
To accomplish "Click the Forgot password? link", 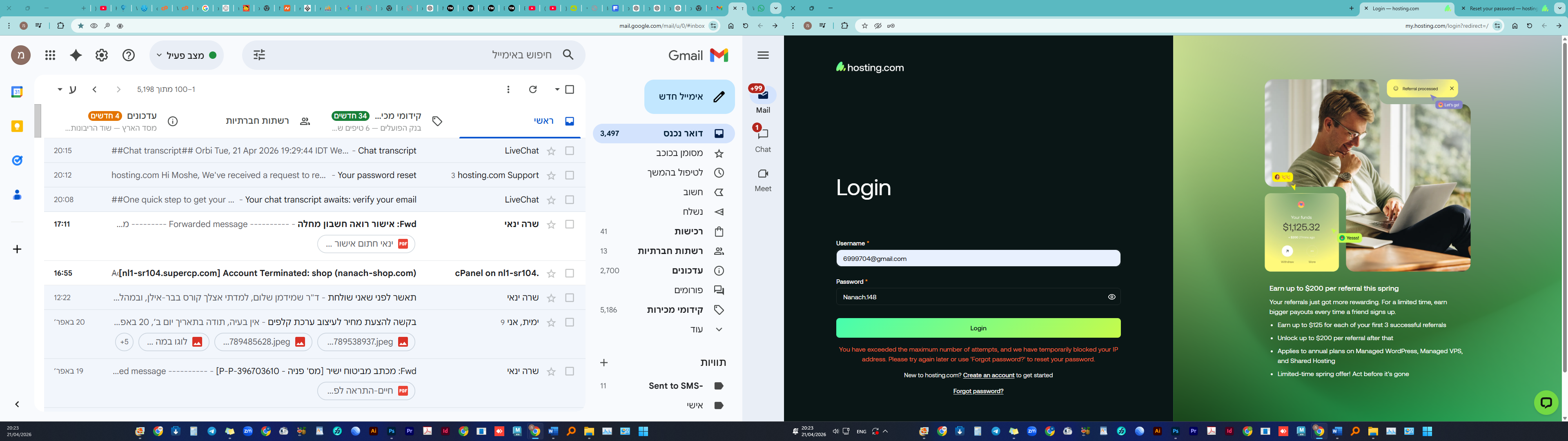I will pos(978,391).
